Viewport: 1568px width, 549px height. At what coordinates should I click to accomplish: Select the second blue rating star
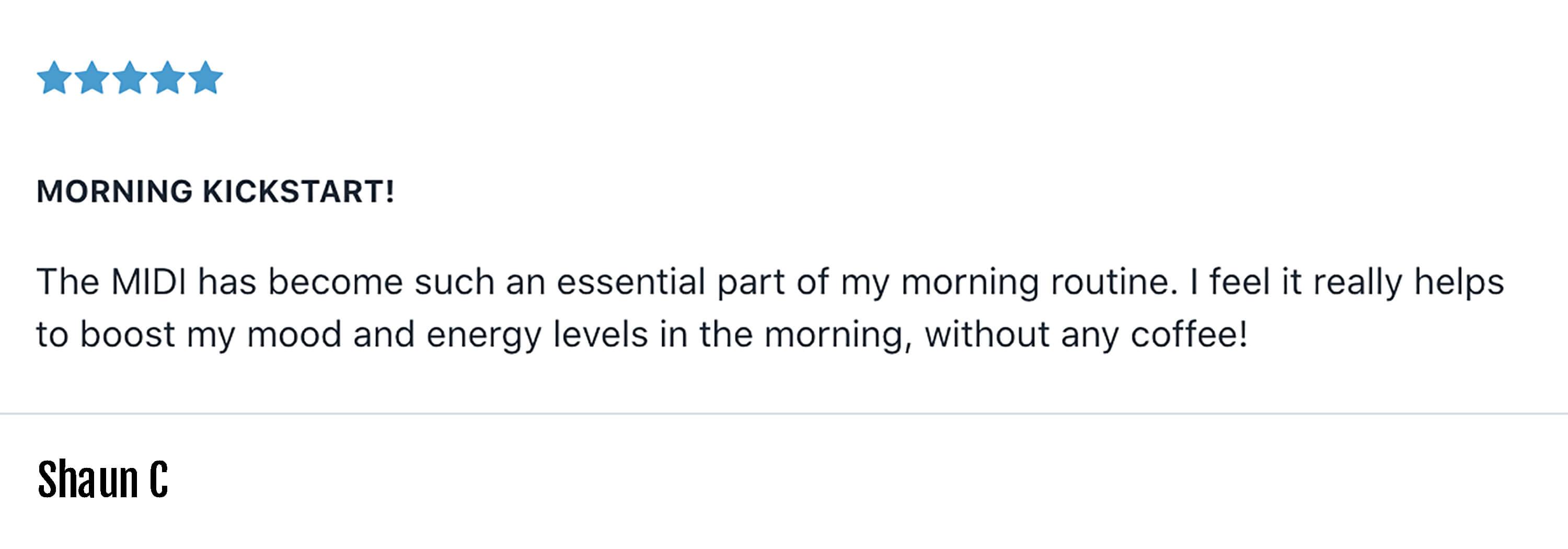[93, 78]
